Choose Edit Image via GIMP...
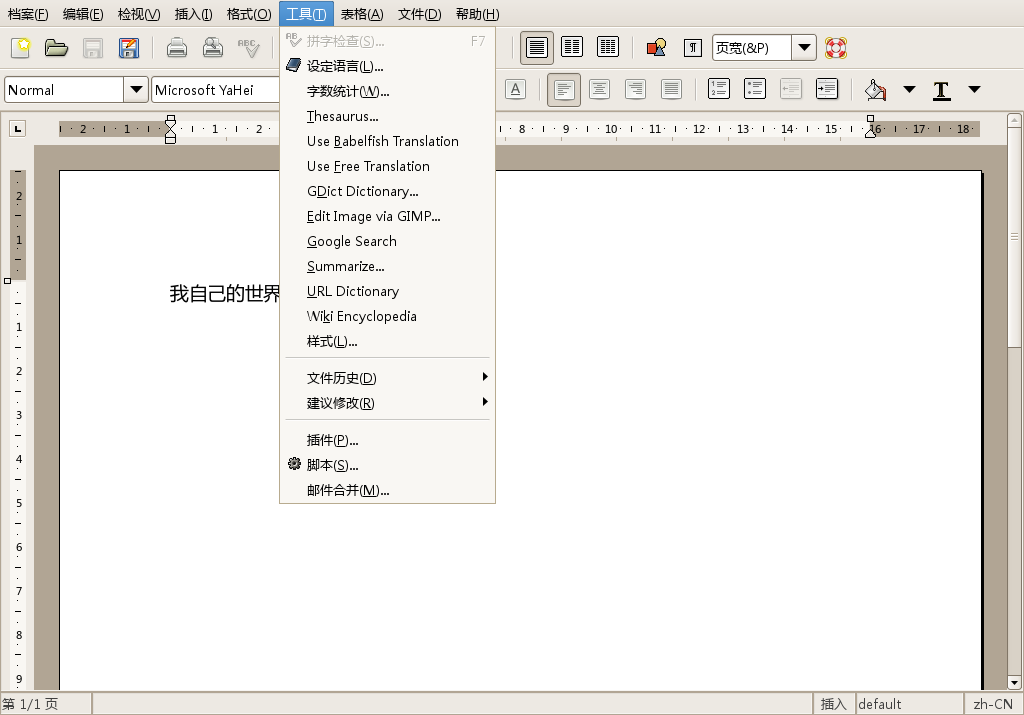 click(x=387, y=216)
